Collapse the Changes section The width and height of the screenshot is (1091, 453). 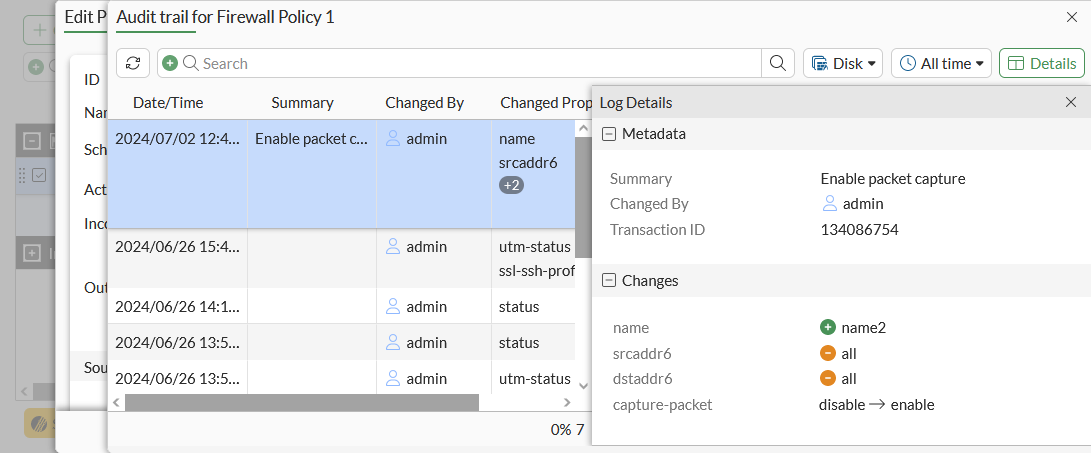[608, 281]
